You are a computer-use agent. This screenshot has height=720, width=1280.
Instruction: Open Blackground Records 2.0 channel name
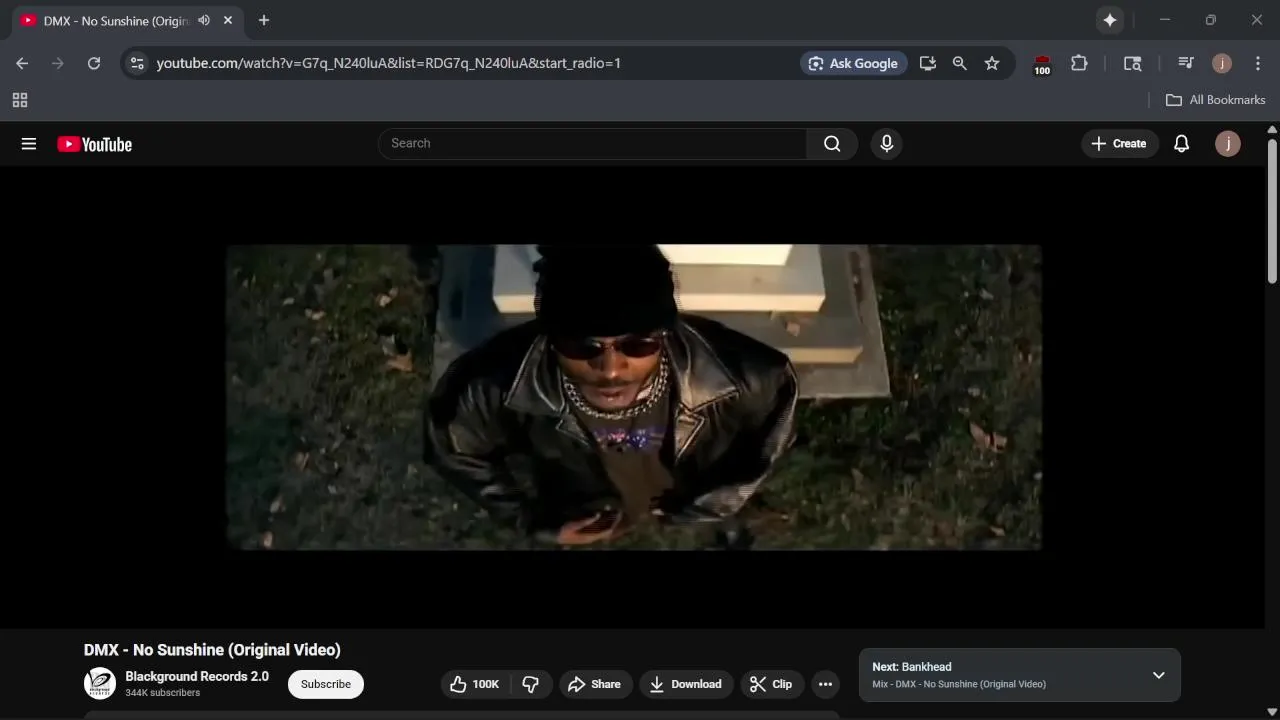197,676
